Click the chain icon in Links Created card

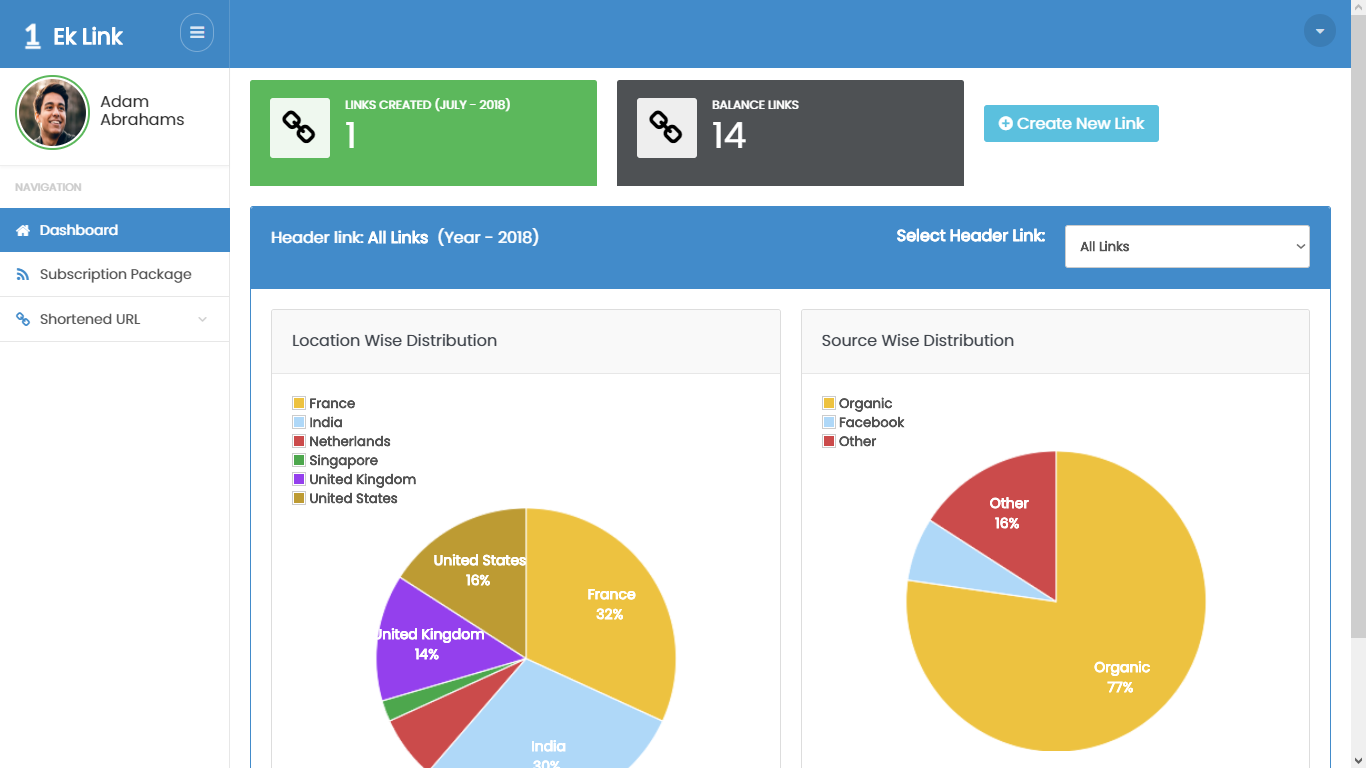click(299, 128)
